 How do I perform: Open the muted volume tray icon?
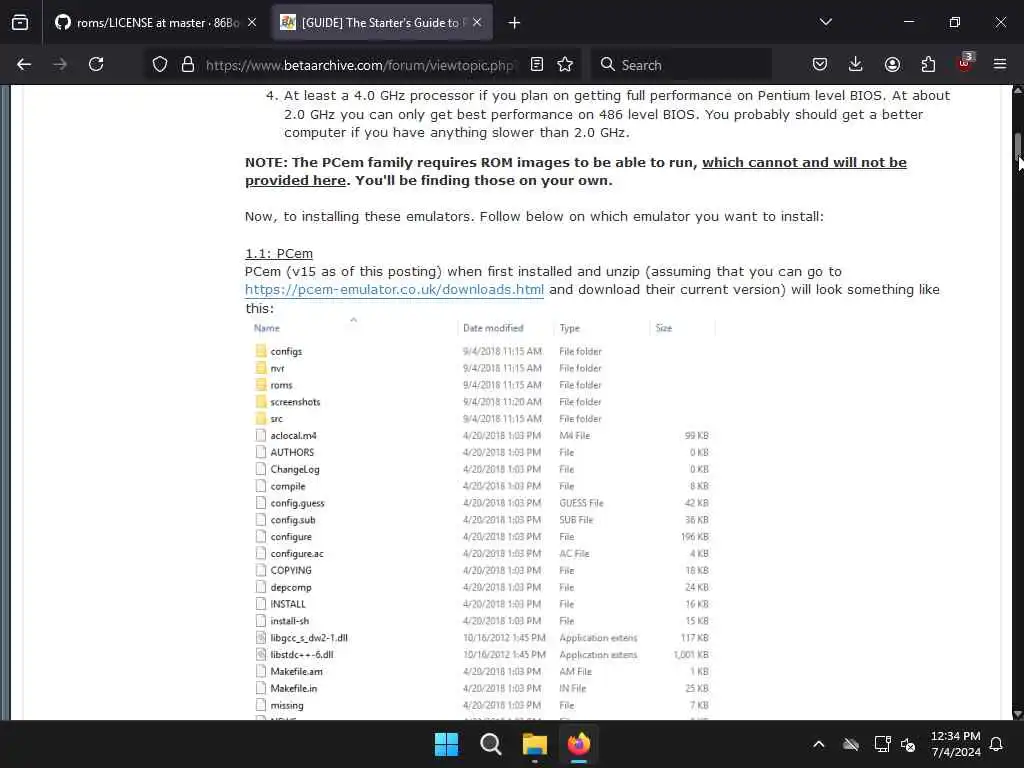tap(908, 744)
